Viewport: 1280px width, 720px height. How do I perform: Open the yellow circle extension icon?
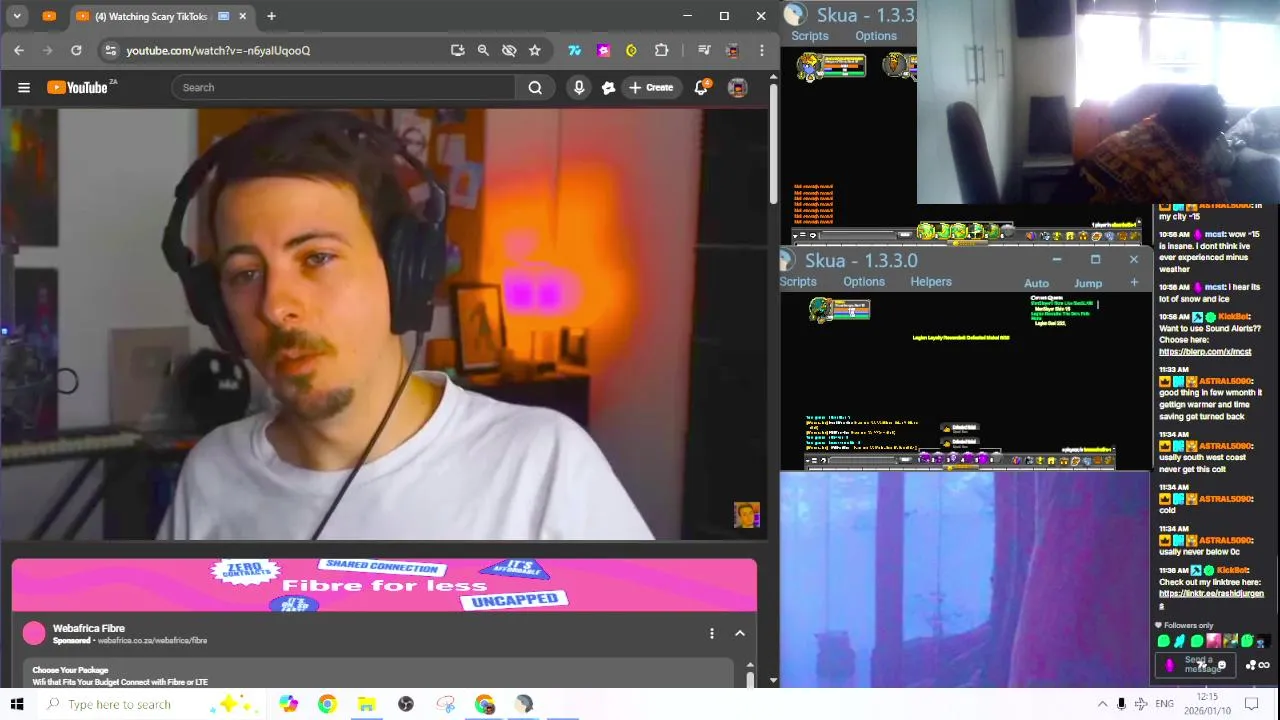(x=631, y=50)
